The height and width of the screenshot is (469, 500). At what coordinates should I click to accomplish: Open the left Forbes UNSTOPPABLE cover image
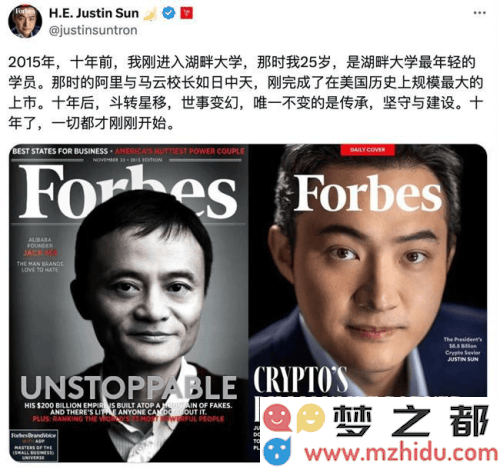pos(129,303)
